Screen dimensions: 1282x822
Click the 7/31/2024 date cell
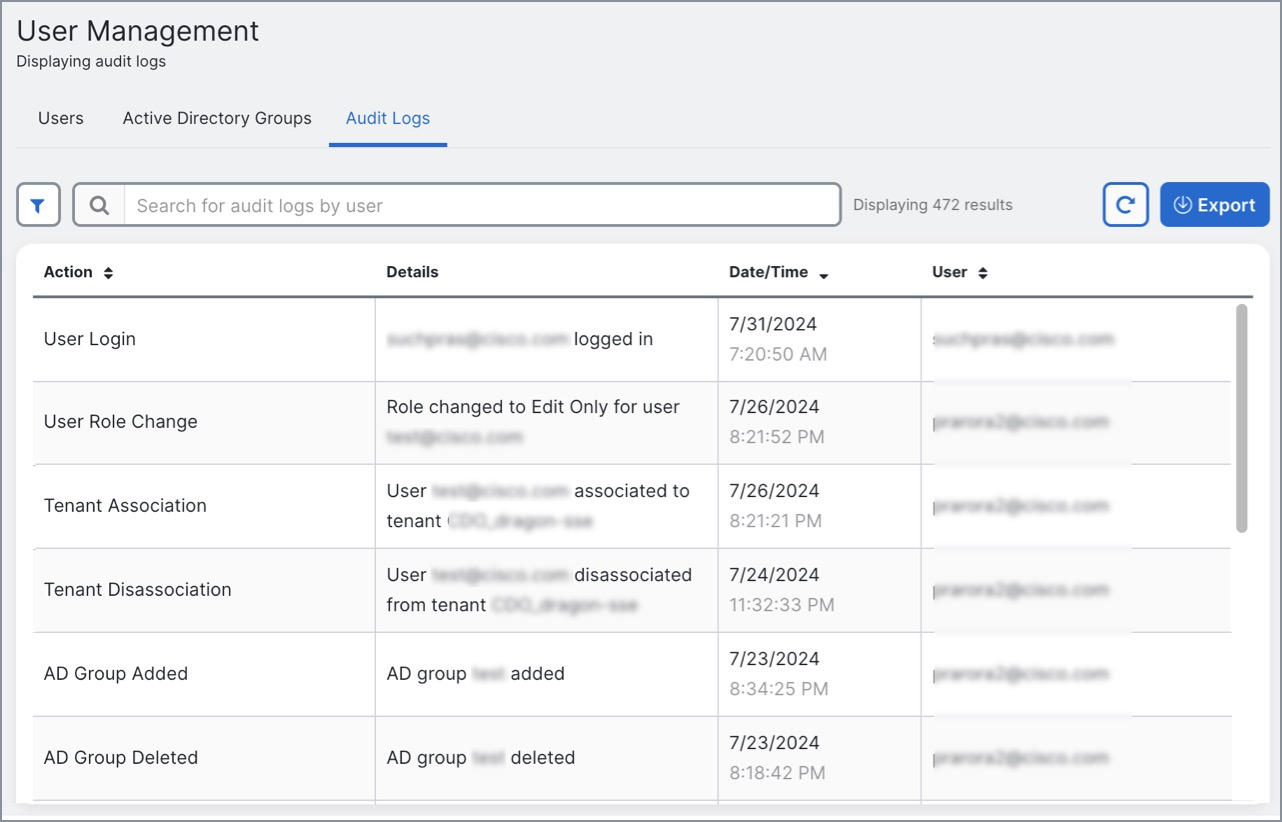coord(773,324)
